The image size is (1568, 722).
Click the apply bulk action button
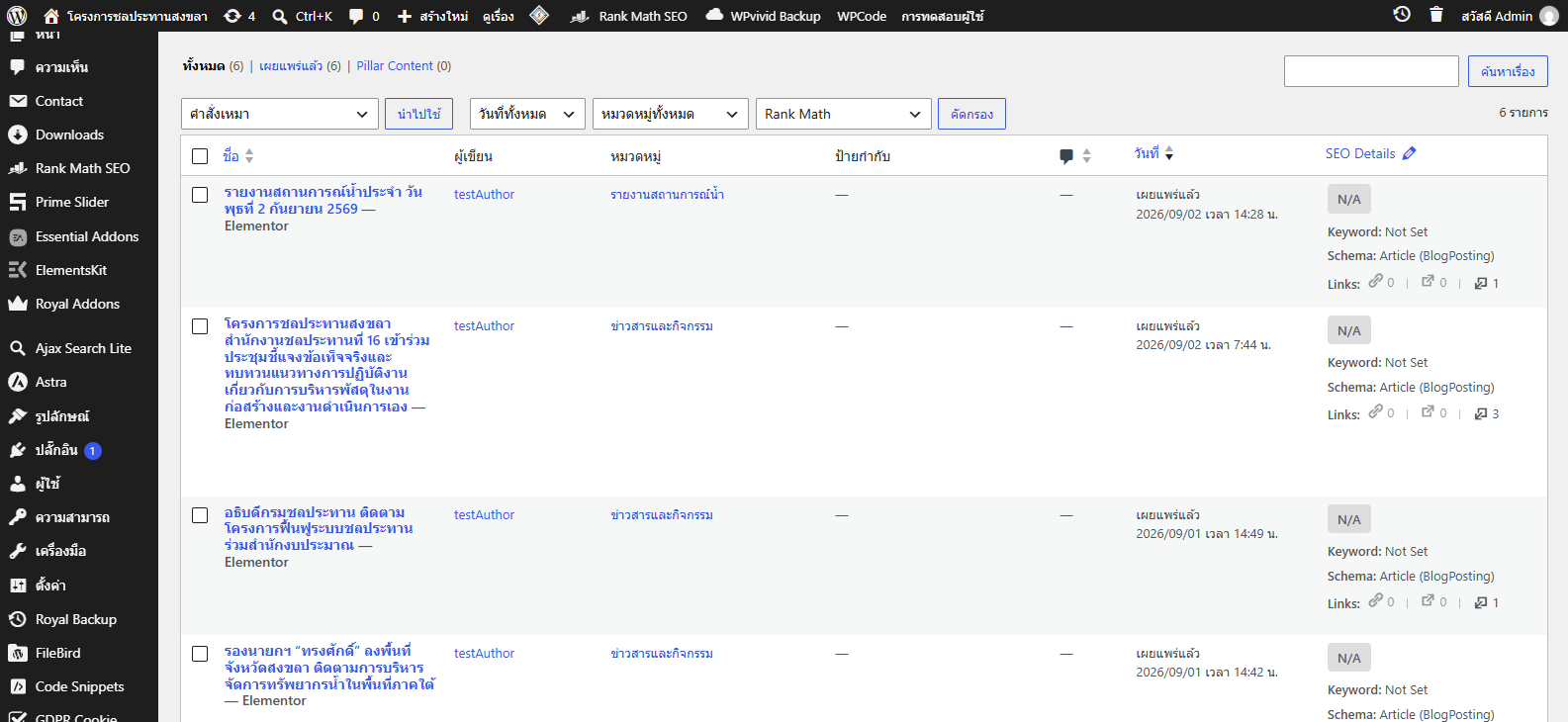tap(419, 114)
